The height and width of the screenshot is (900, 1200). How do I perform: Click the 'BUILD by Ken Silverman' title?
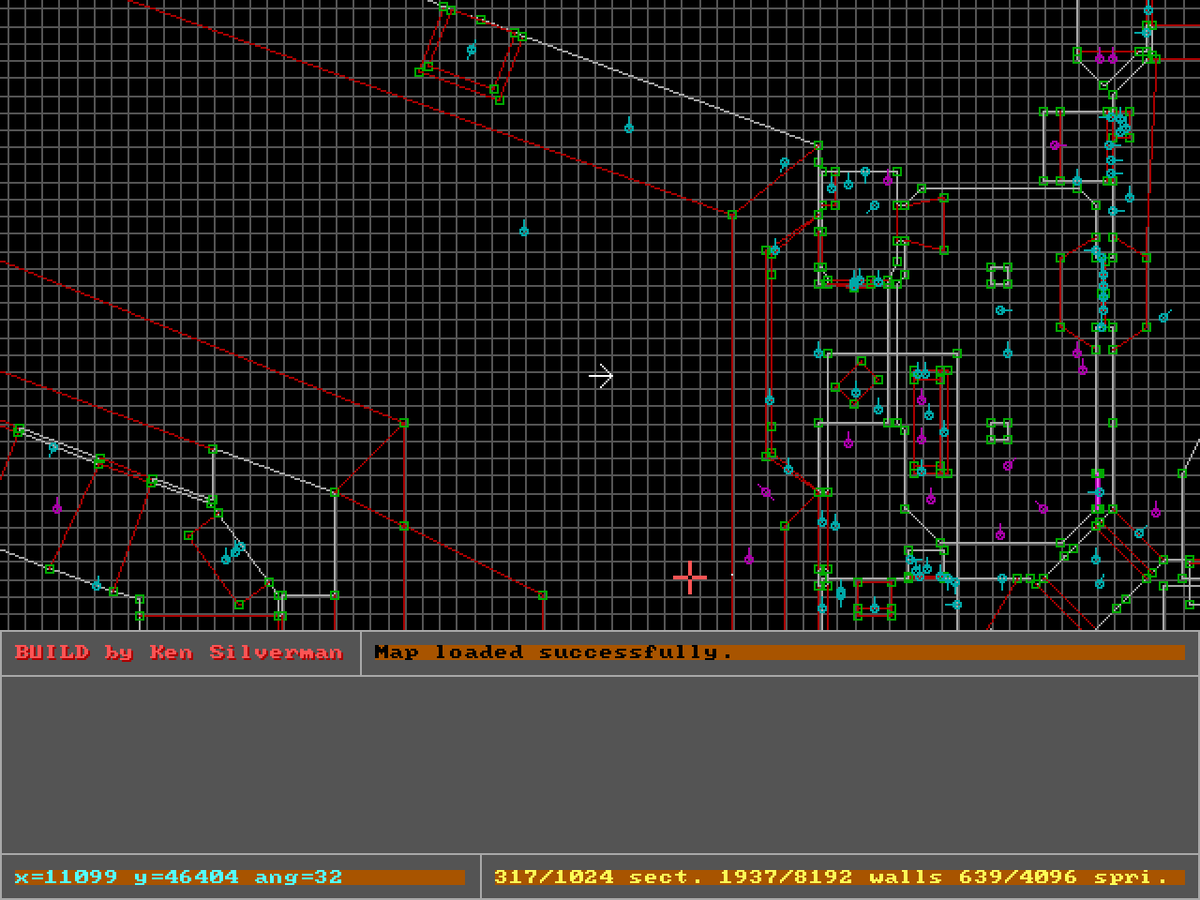[x=179, y=652]
